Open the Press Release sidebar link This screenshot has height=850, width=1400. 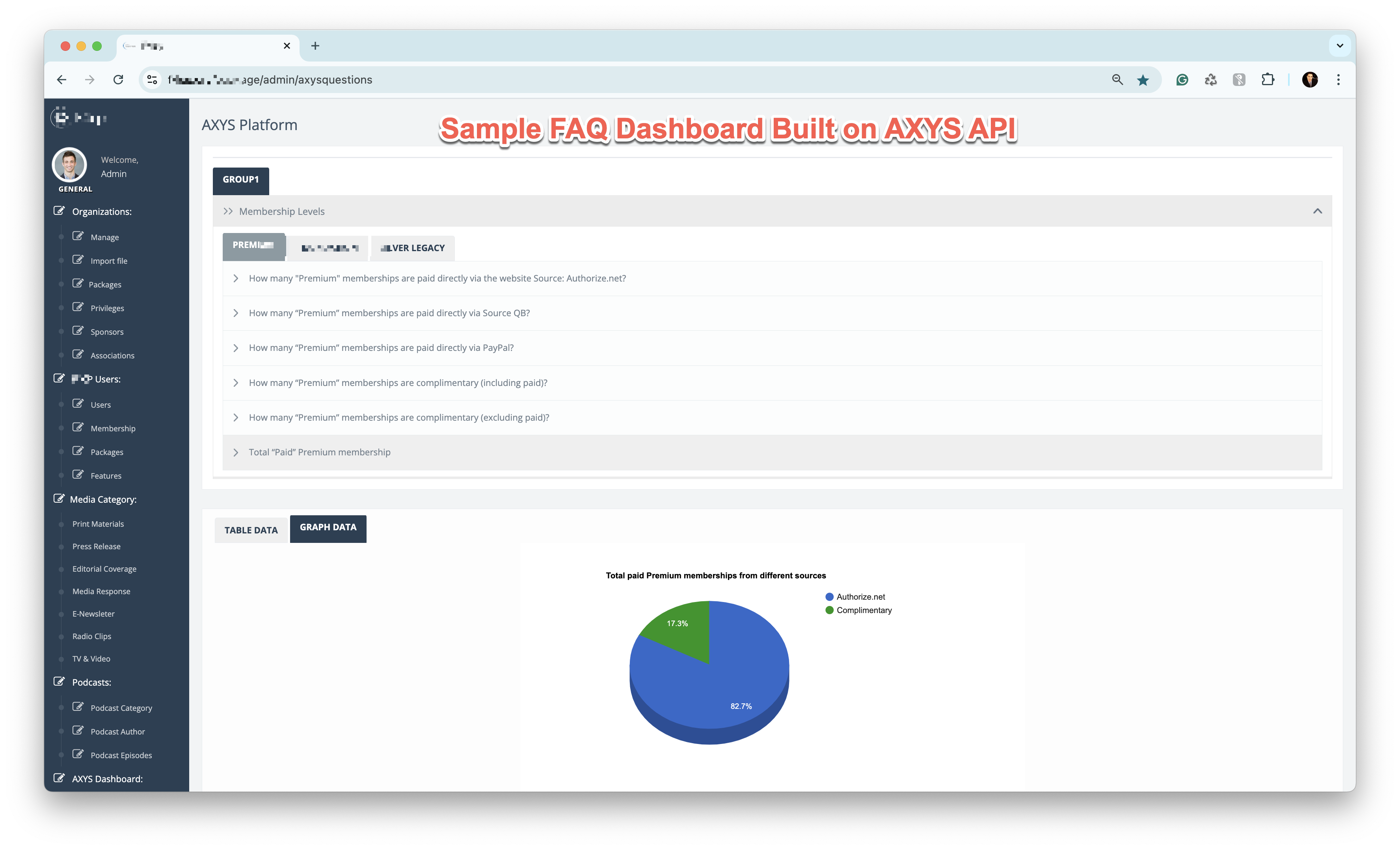point(97,546)
